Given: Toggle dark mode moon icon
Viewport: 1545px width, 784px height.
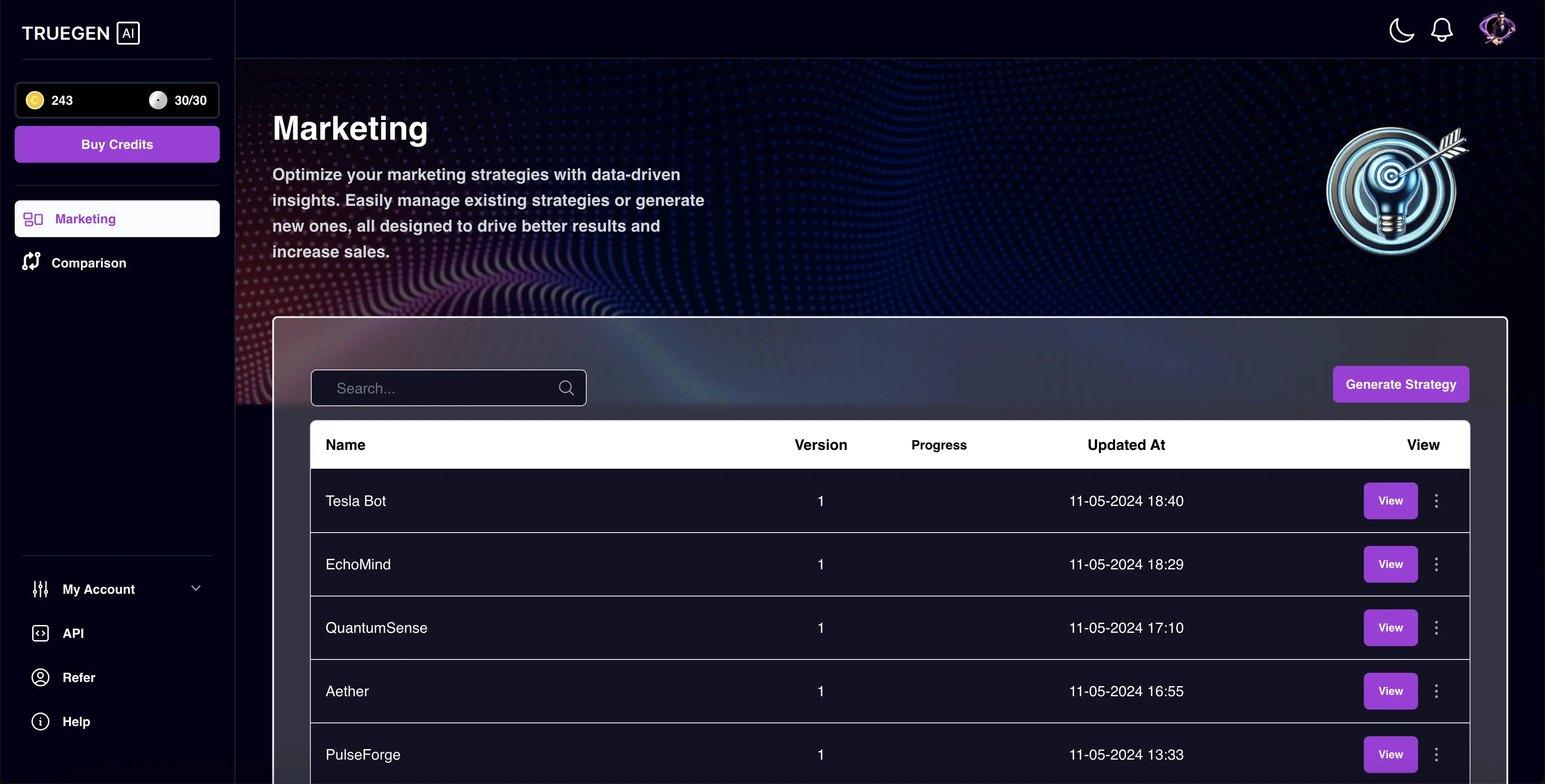Looking at the screenshot, I should click(1401, 30).
